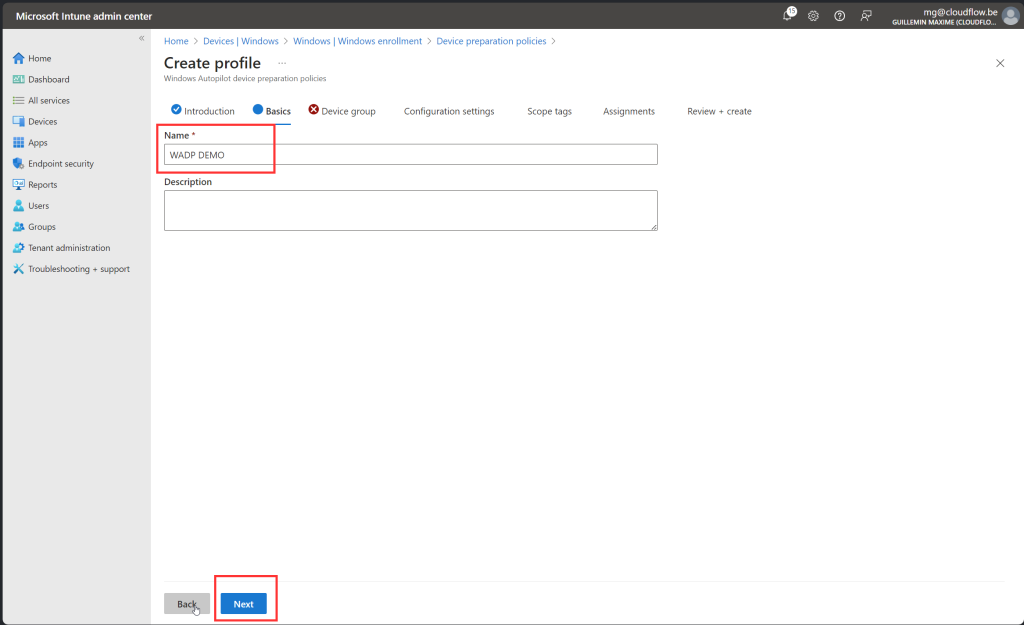Screen dimensions: 1024x625
Task: Open the Assignments tab
Action: pos(628,111)
